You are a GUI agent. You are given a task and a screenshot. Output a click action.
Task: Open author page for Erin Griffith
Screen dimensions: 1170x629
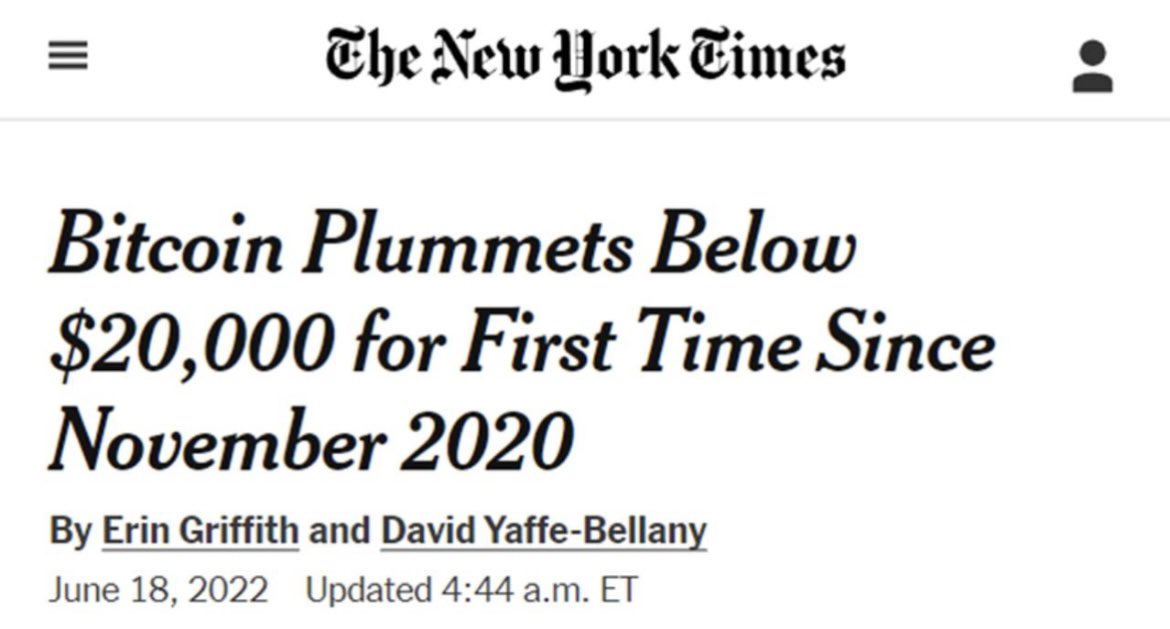(200, 531)
